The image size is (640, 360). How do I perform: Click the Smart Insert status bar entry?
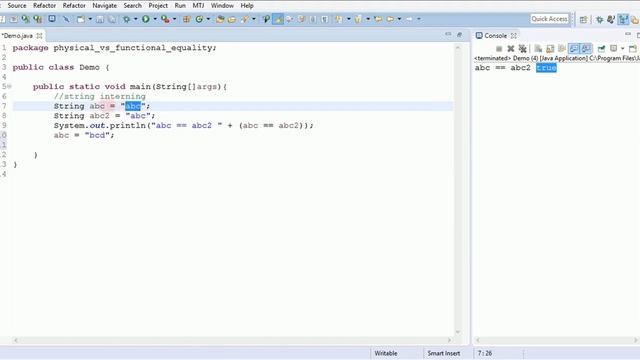pyautogui.click(x=444, y=353)
